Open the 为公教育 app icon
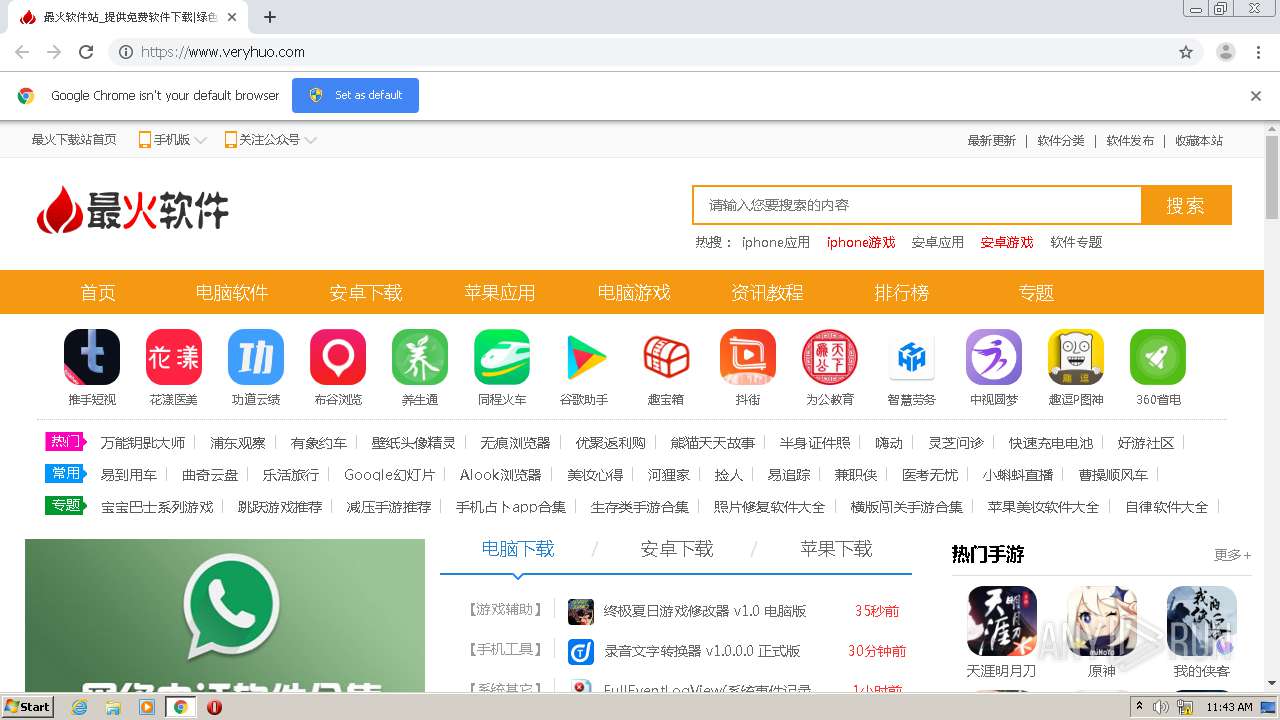 click(830, 357)
